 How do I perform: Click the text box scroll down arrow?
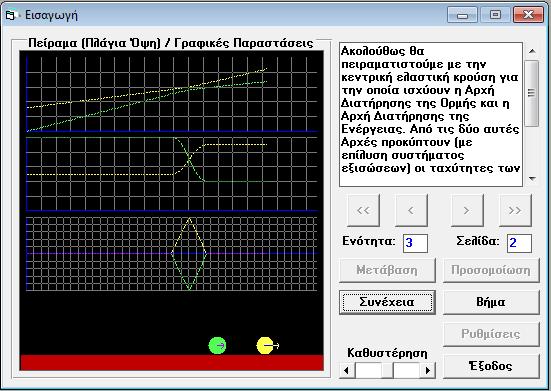[x=532, y=178]
